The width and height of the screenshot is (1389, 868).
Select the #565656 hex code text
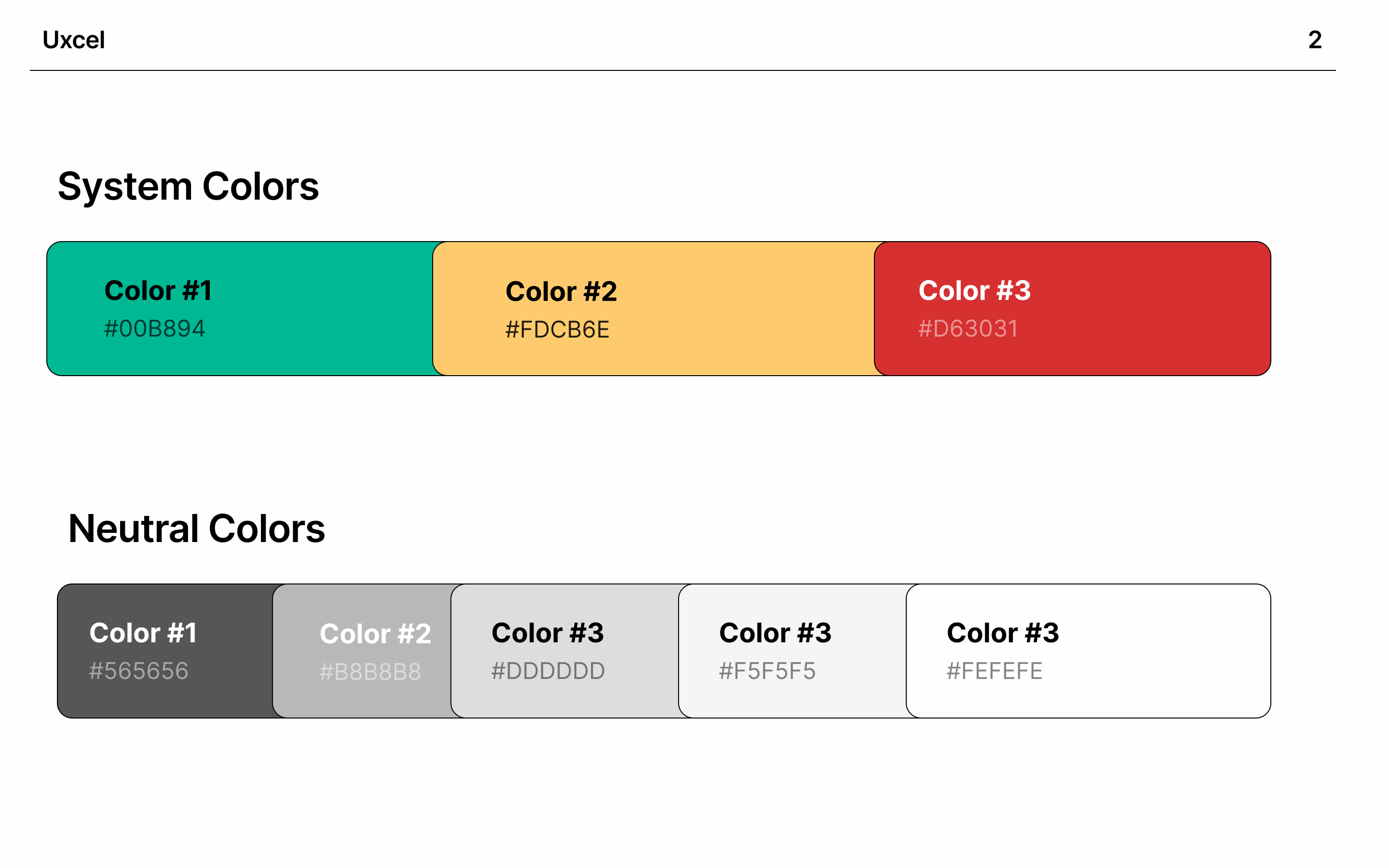pyautogui.click(x=139, y=671)
